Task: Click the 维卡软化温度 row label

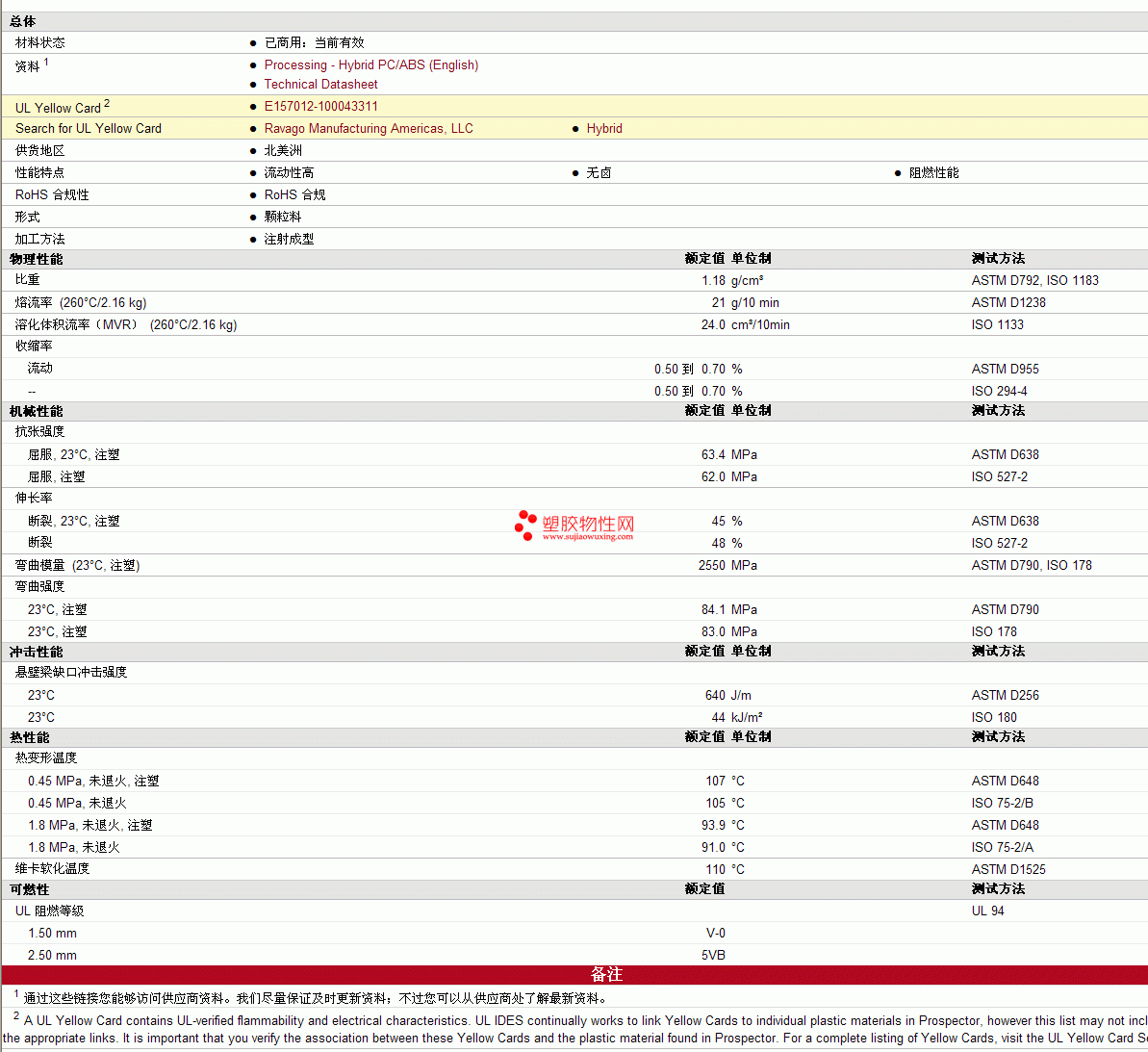Action: [52, 868]
